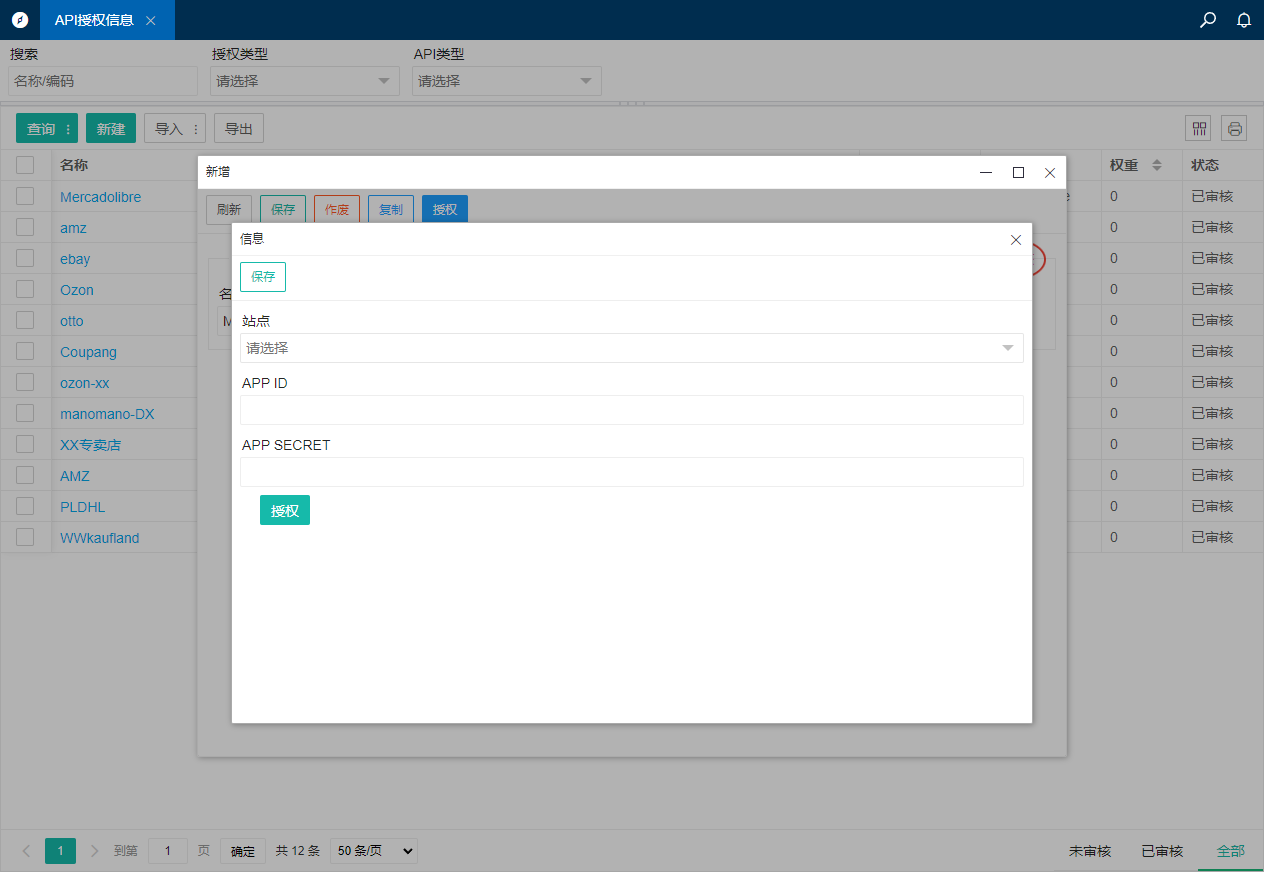
Task: Open the notification bell icon
Action: click(x=1244, y=19)
